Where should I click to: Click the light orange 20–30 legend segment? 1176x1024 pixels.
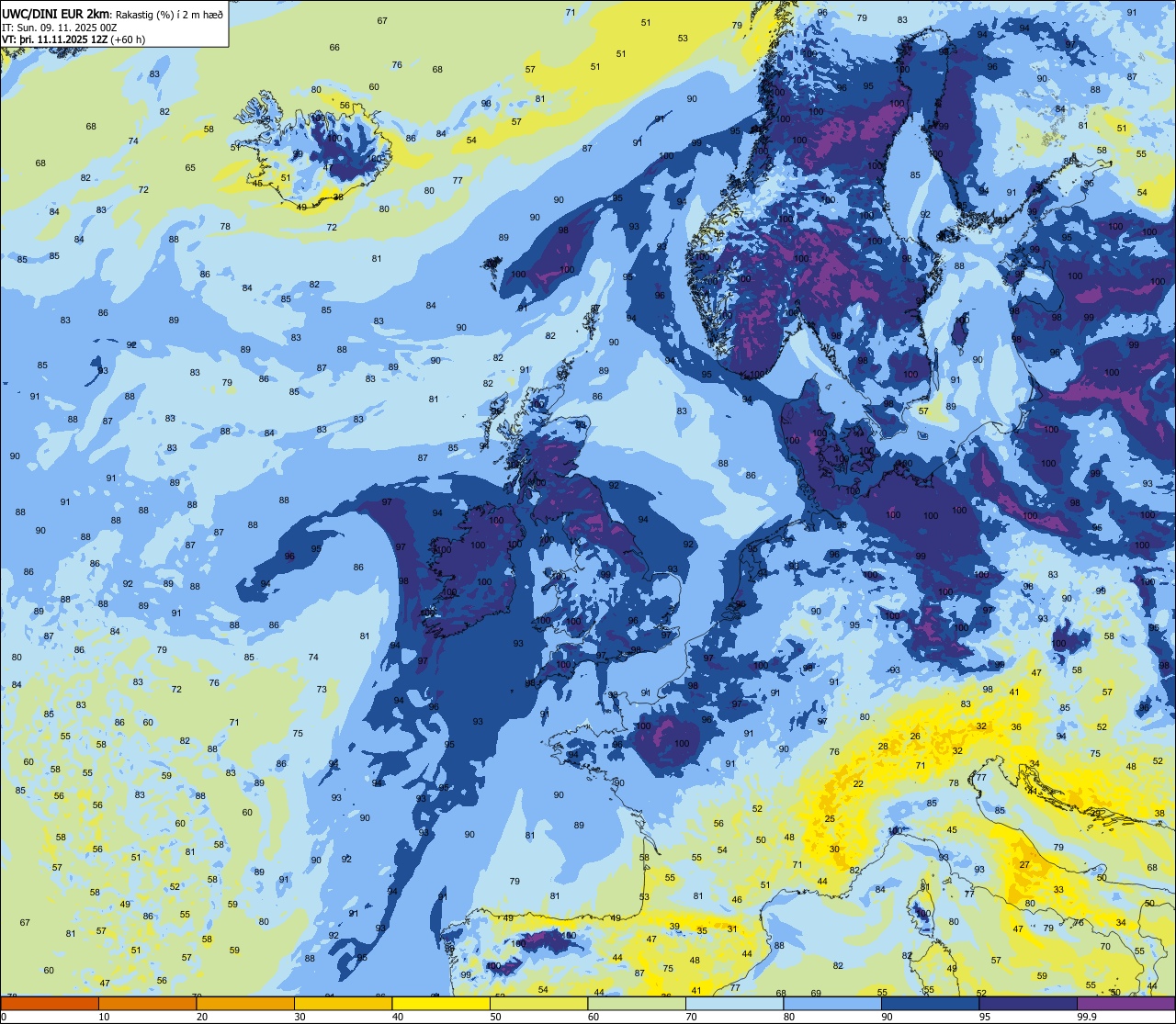[245, 1004]
